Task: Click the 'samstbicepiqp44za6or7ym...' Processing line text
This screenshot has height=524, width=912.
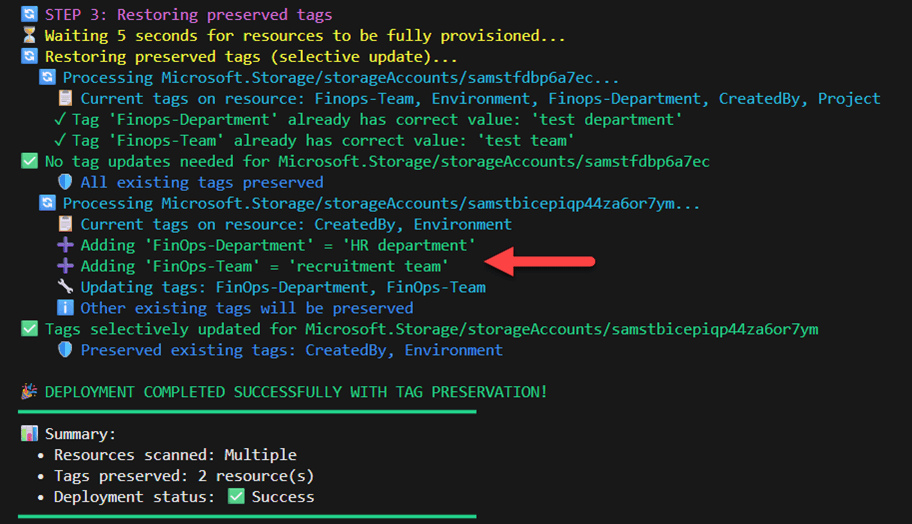Action: click(382, 203)
